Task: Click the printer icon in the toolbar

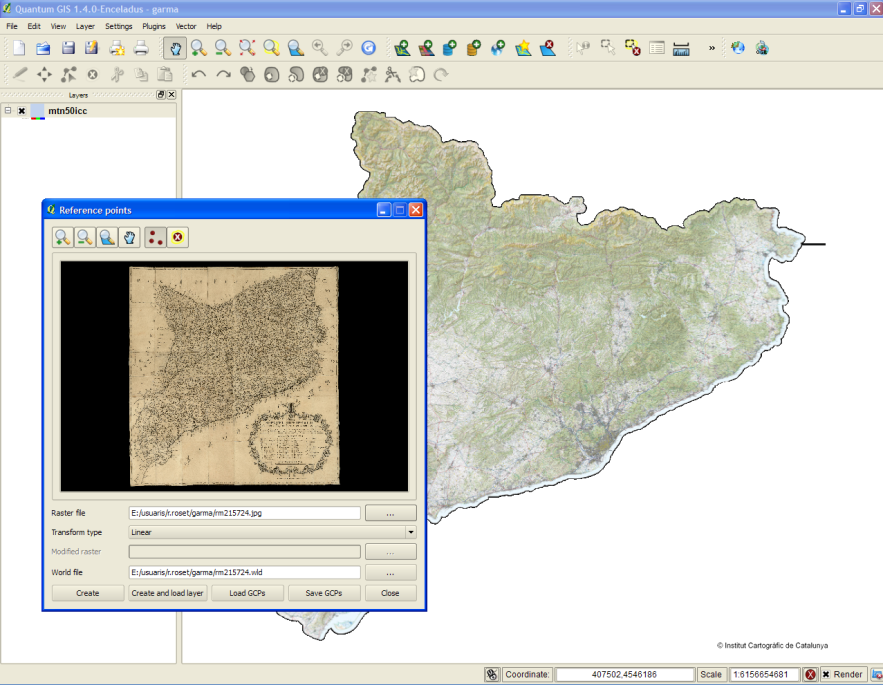Action: [141, 48]
